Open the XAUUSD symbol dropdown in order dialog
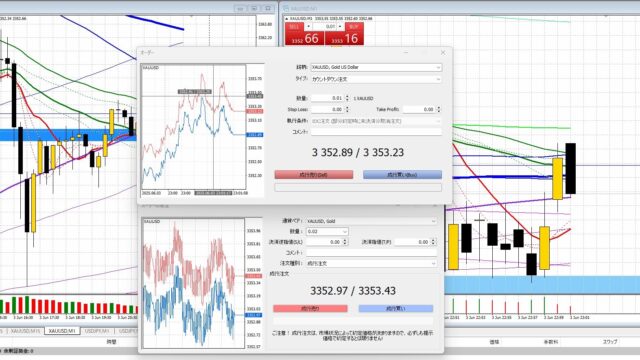 [x=376, y=67]
